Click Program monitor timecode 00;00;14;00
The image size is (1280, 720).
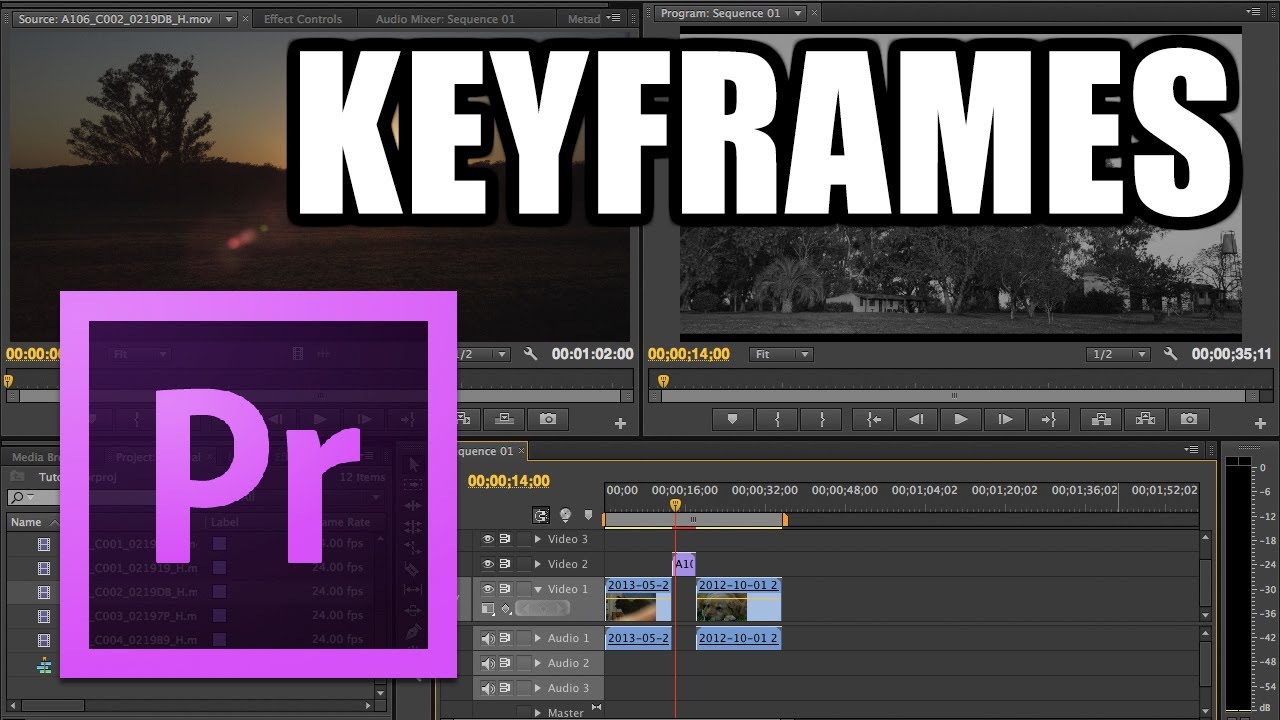pos(689,354)
